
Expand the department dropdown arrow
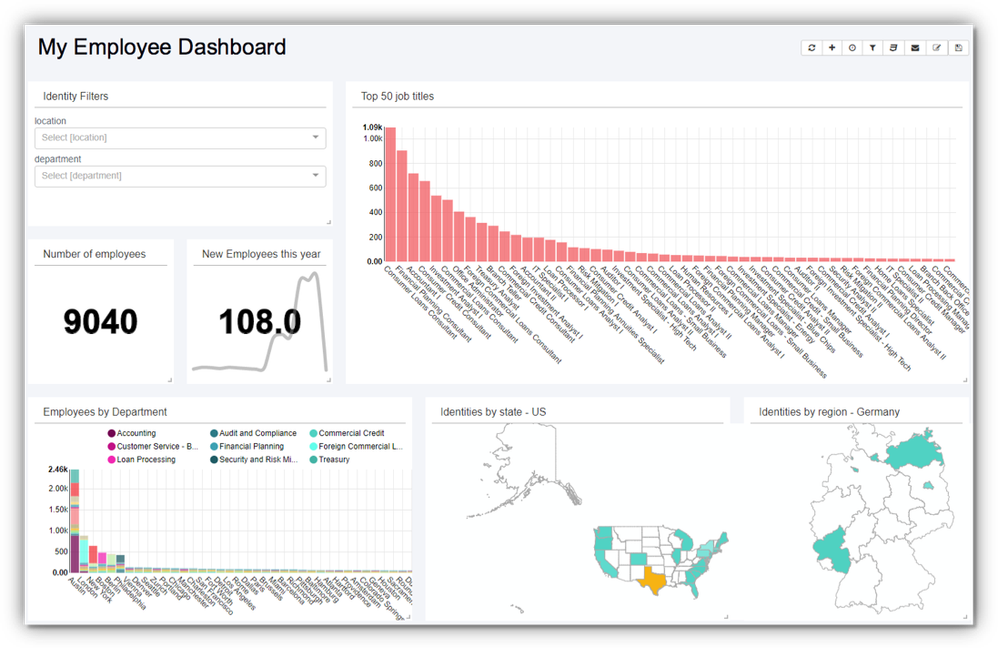316,176
